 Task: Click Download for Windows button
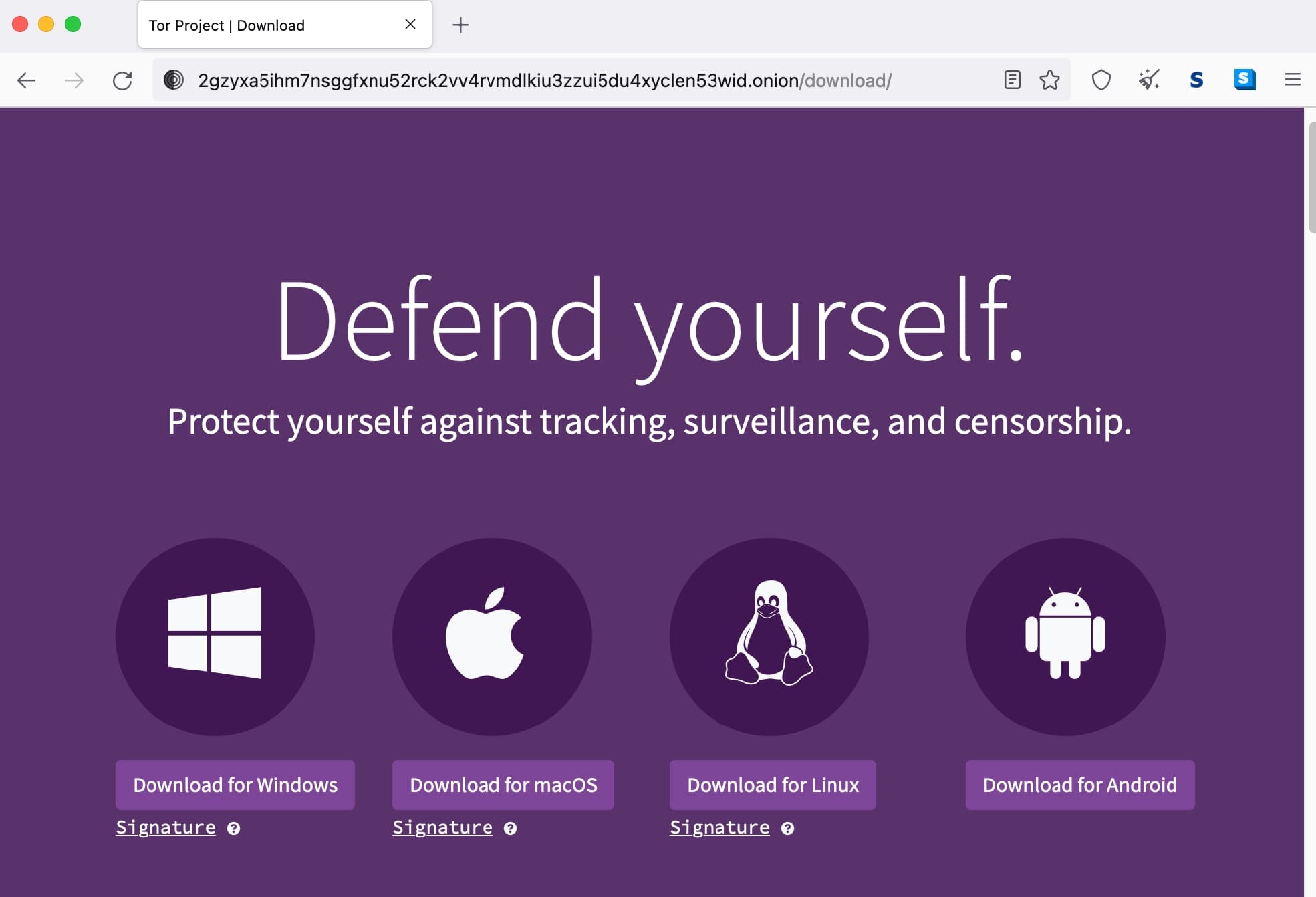[235, 785]
